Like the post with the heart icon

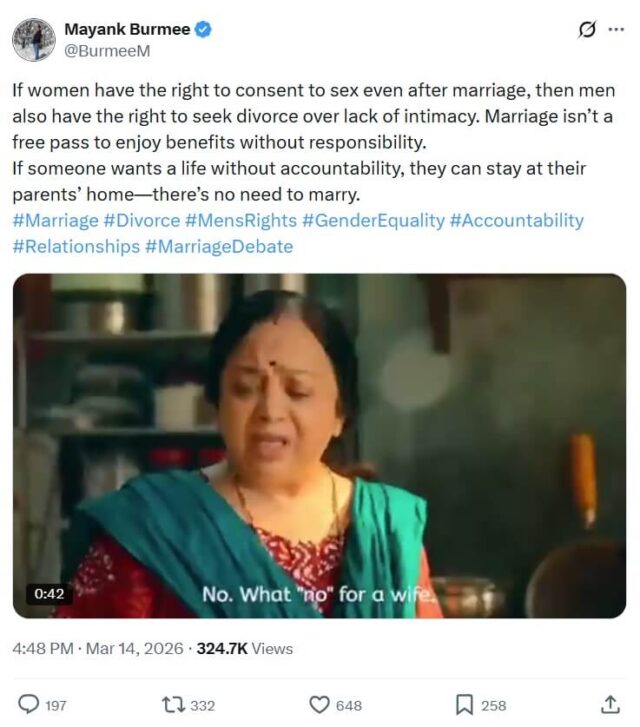[320, 704]
